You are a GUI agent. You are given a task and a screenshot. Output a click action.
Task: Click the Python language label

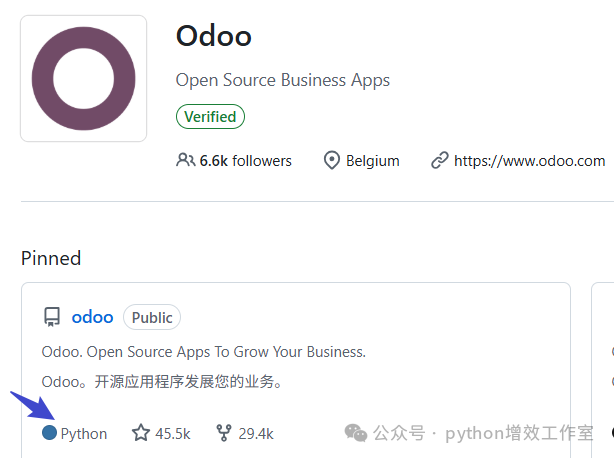[84, 434]
